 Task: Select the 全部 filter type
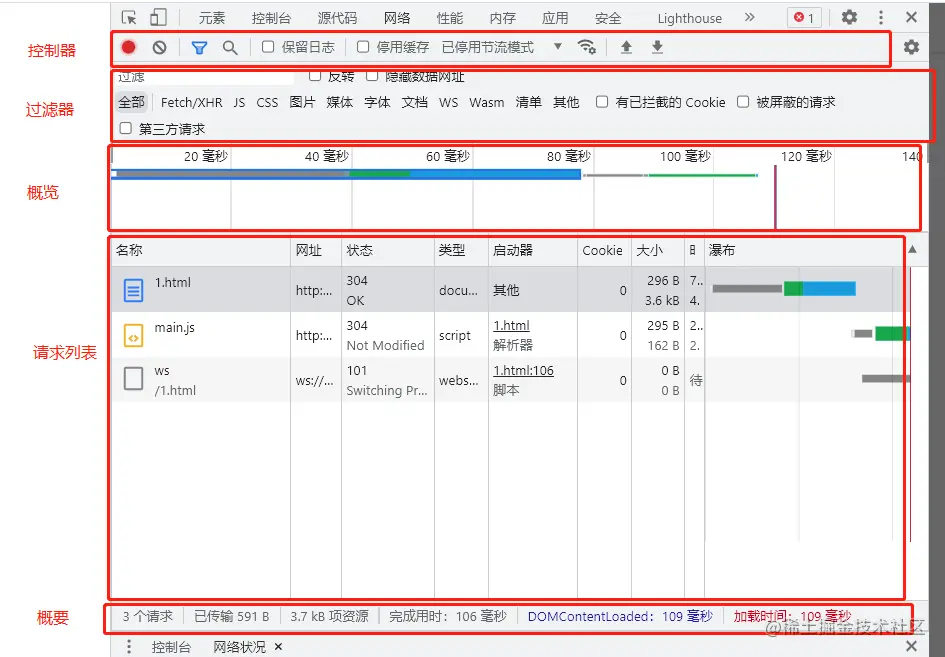(131, 102)
